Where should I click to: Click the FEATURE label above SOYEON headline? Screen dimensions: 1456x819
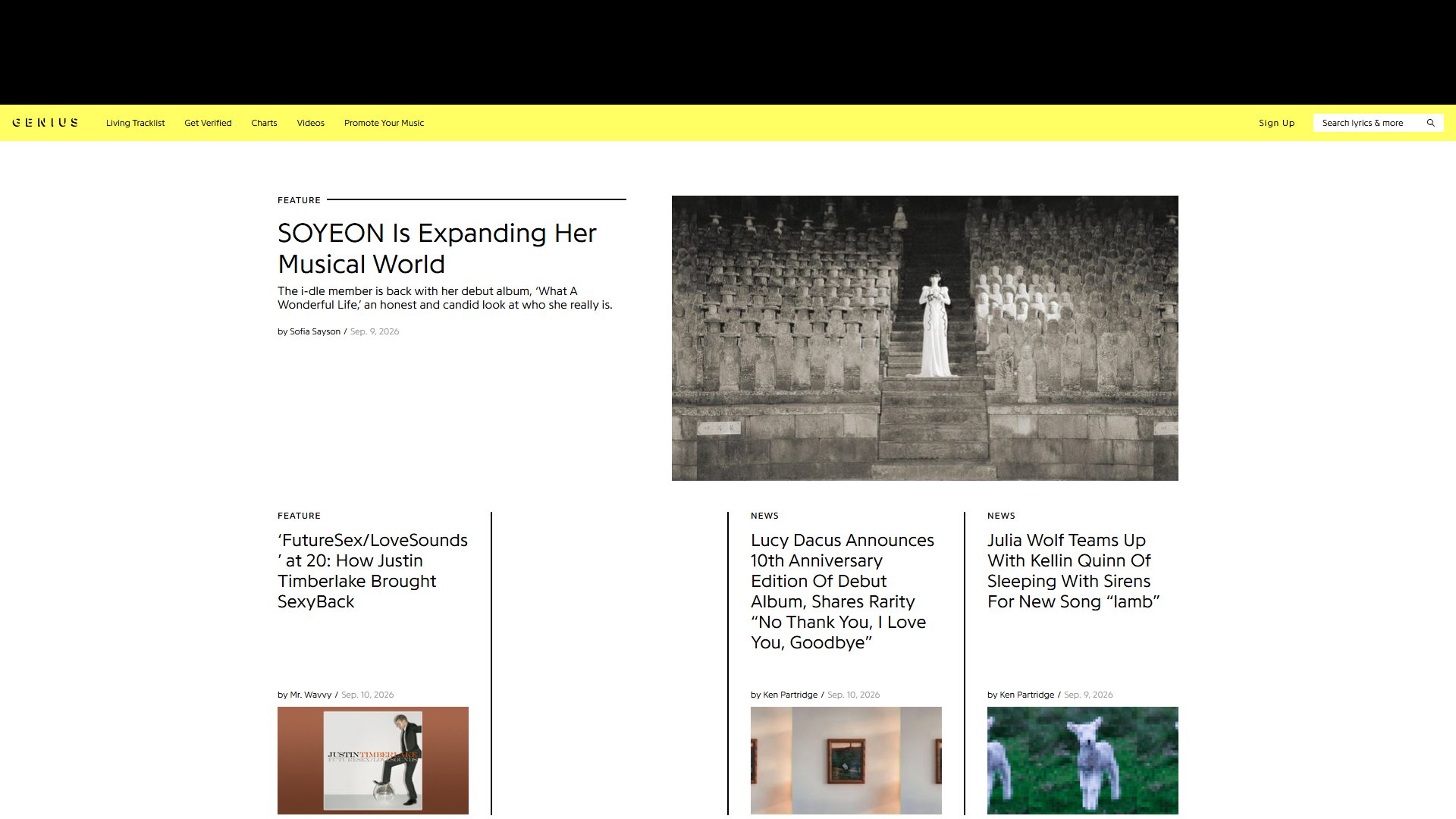[x=299, y=200]
